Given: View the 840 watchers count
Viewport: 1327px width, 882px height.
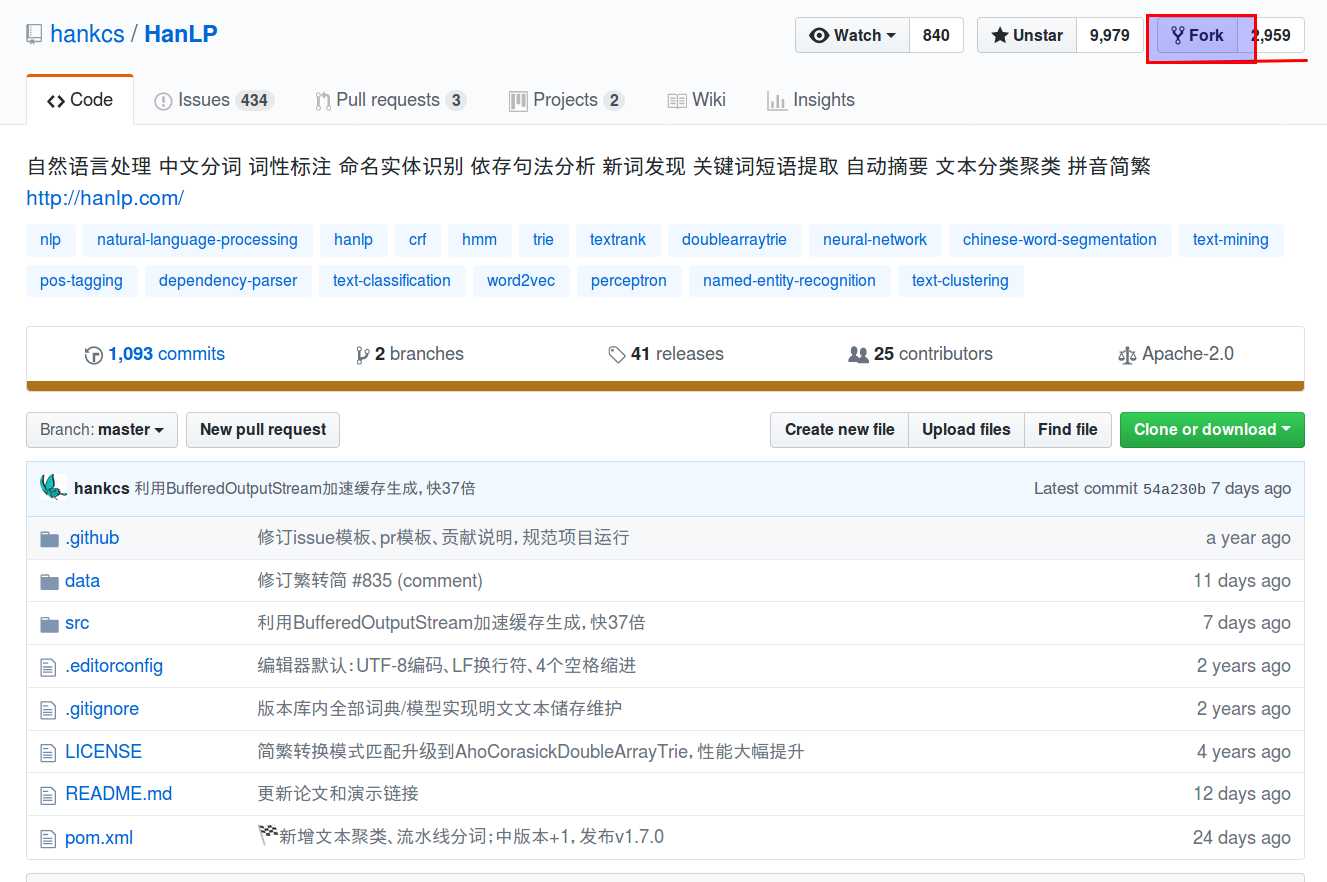Looking at the screenshot, I should tap(936, 35).
